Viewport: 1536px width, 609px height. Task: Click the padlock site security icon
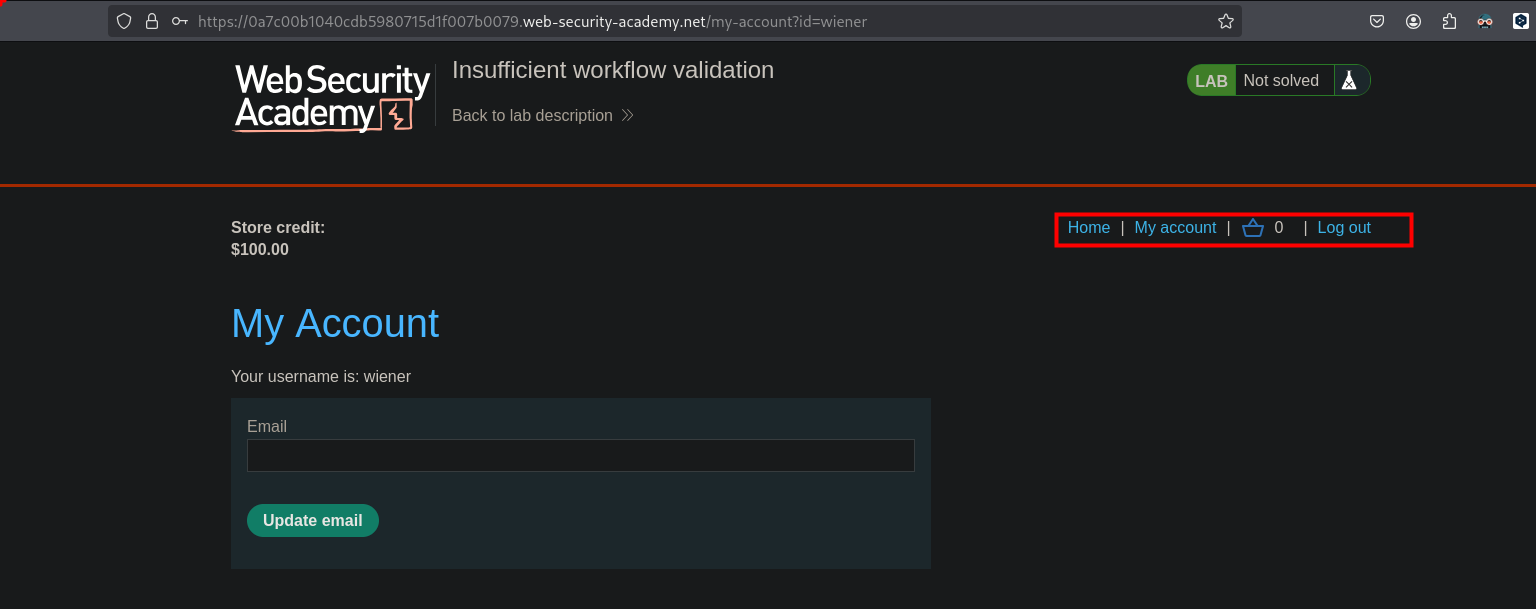point(152,21)
